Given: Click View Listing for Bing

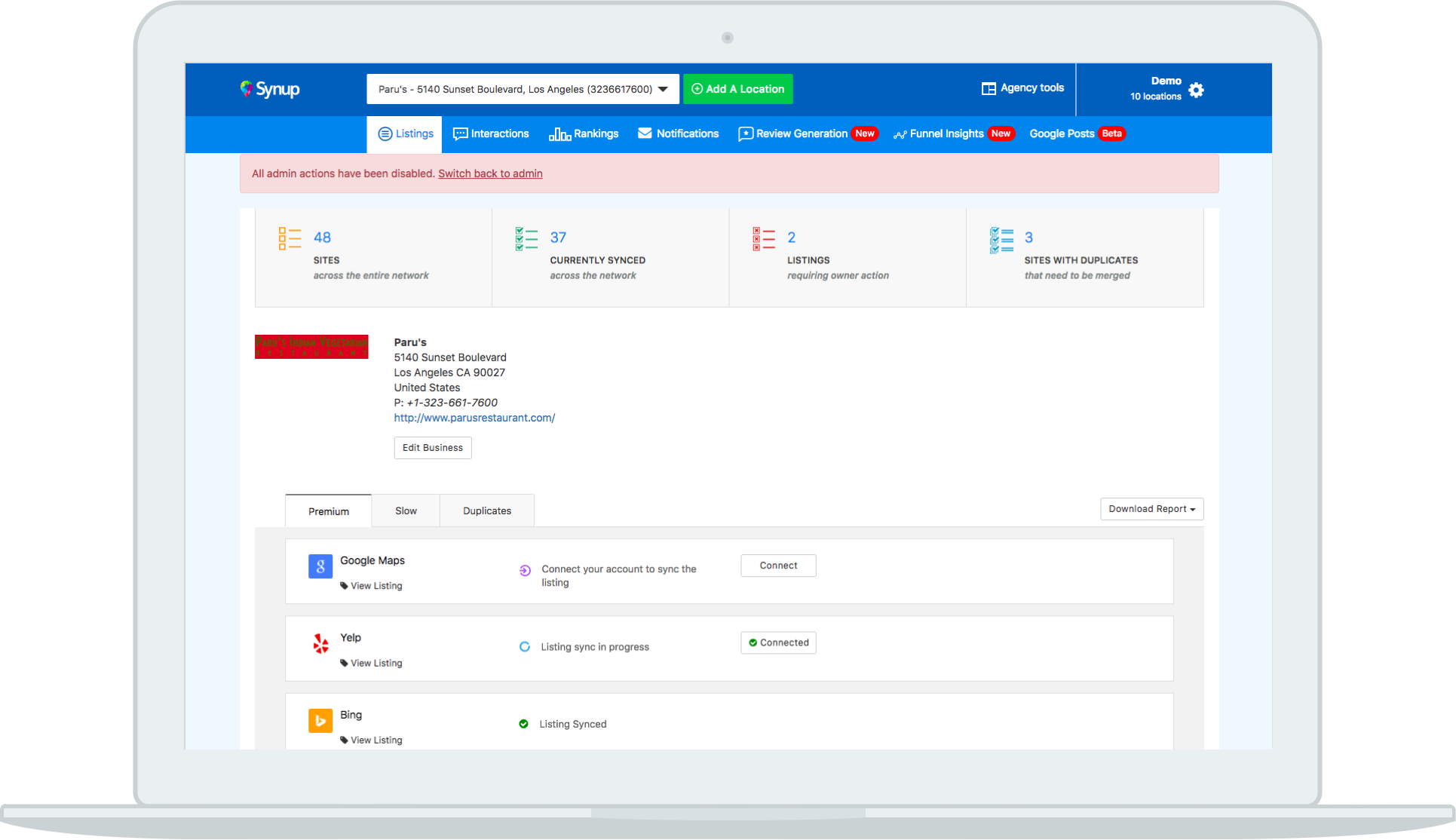Looking at the screenshot, I should tap(371, 740).
